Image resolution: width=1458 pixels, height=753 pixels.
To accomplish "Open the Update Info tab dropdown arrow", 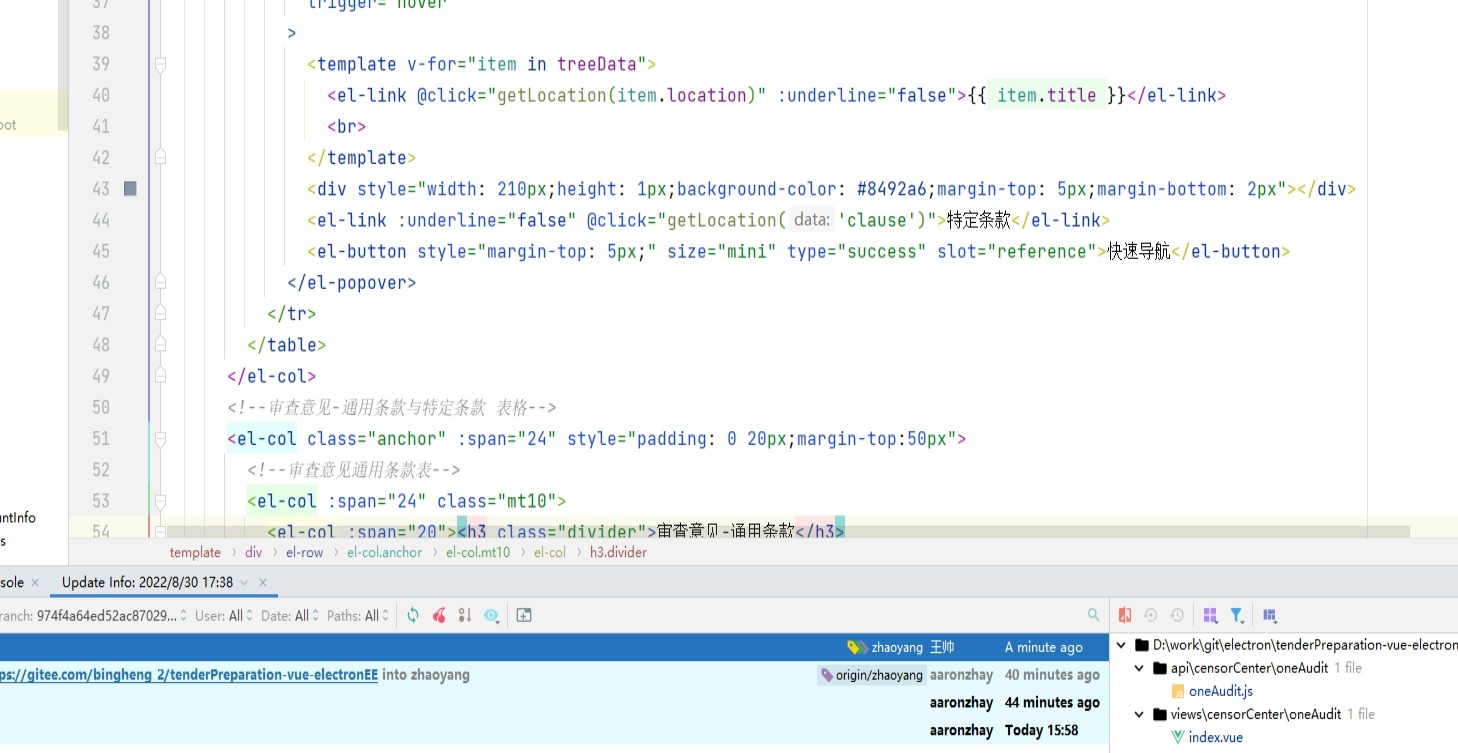I will tap(245, 582).
